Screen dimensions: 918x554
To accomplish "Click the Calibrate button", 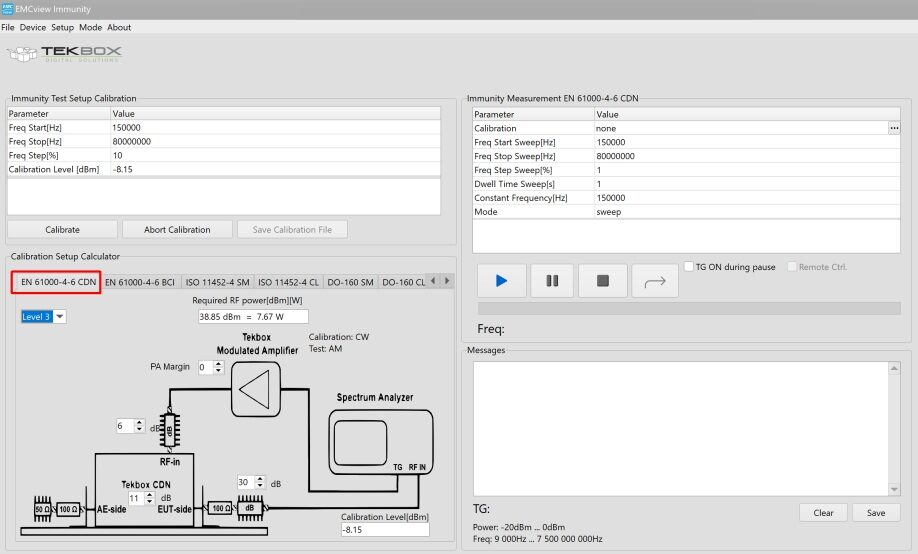I will coord(62,230).
